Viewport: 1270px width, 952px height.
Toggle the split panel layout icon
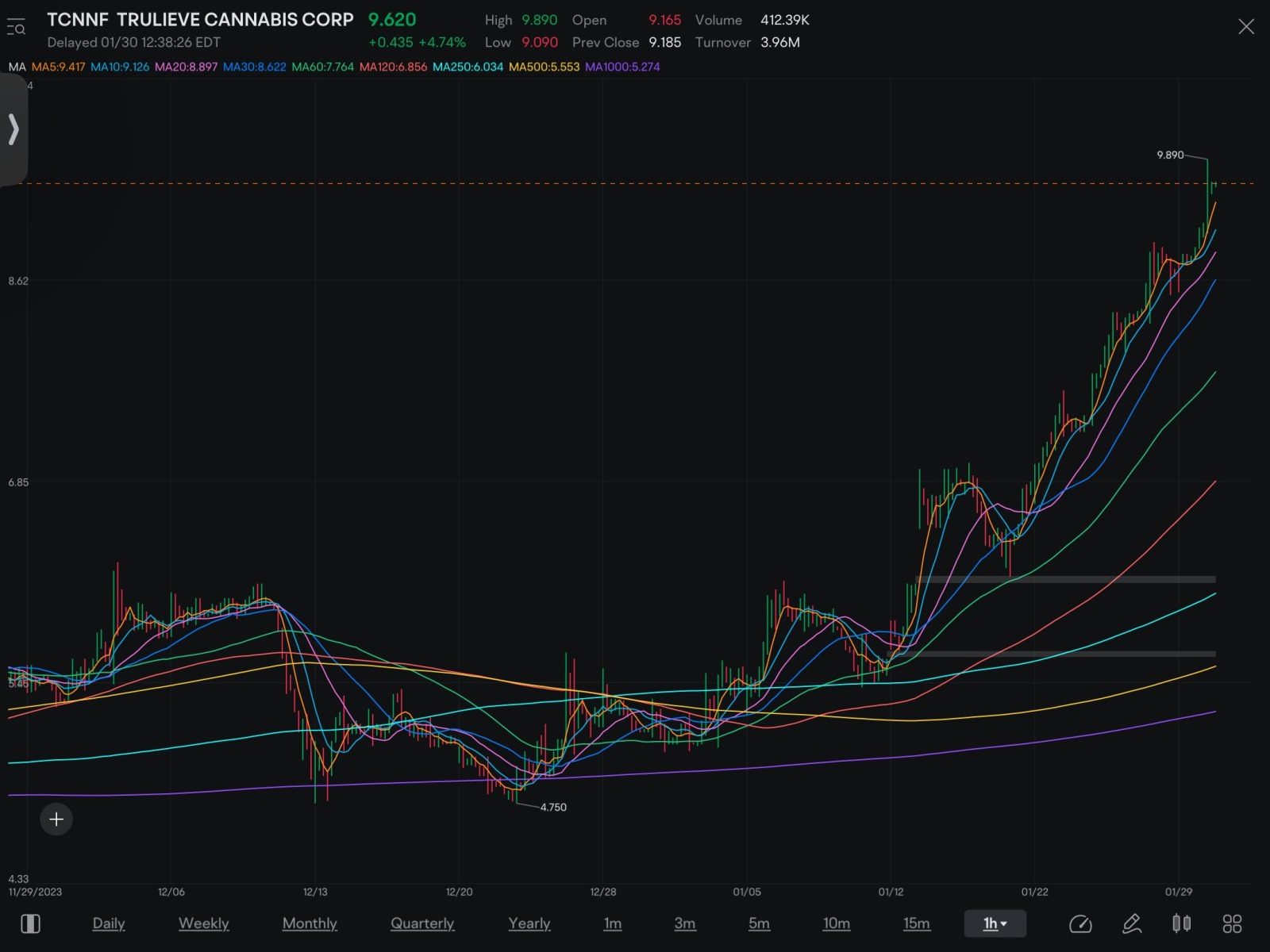(x=30, y=923)
